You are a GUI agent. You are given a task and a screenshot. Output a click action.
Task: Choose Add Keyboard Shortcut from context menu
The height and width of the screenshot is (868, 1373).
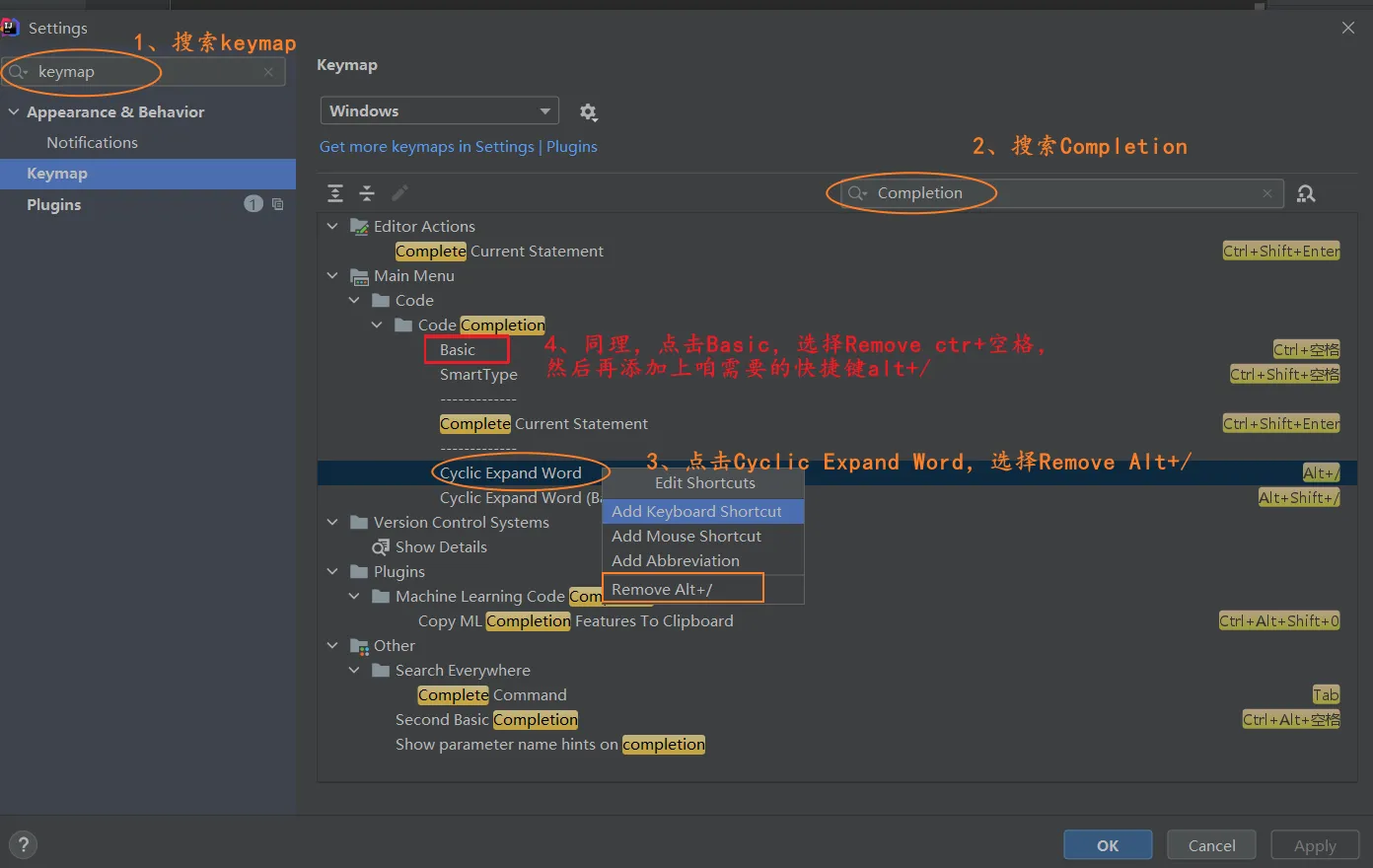[x=703, y=511]
